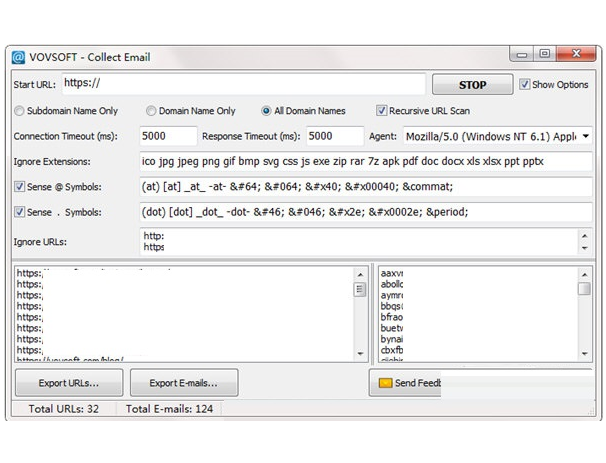The height and width of the screenshot is (463, 606).
Task: Select All Domain Names radio button
Action: click(x=266, y=111)
